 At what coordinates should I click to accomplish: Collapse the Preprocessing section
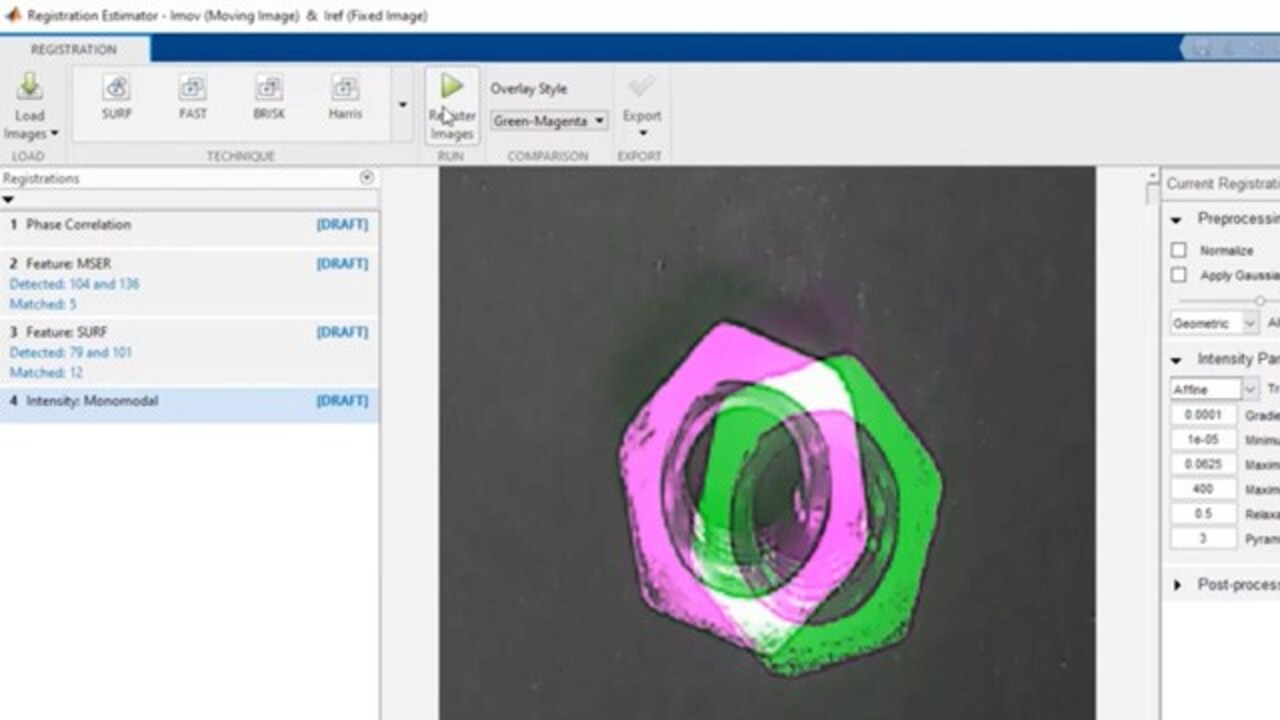[x=1177, y=219]
